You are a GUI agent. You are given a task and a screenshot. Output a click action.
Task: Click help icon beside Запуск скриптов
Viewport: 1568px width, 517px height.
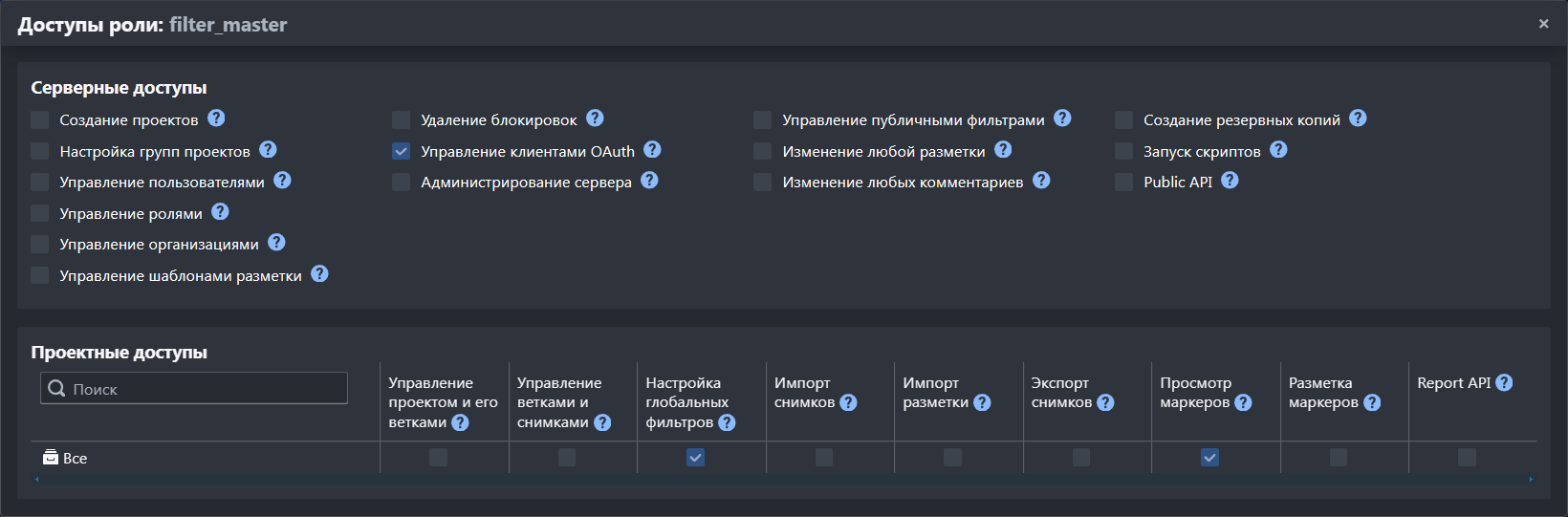1278,150
